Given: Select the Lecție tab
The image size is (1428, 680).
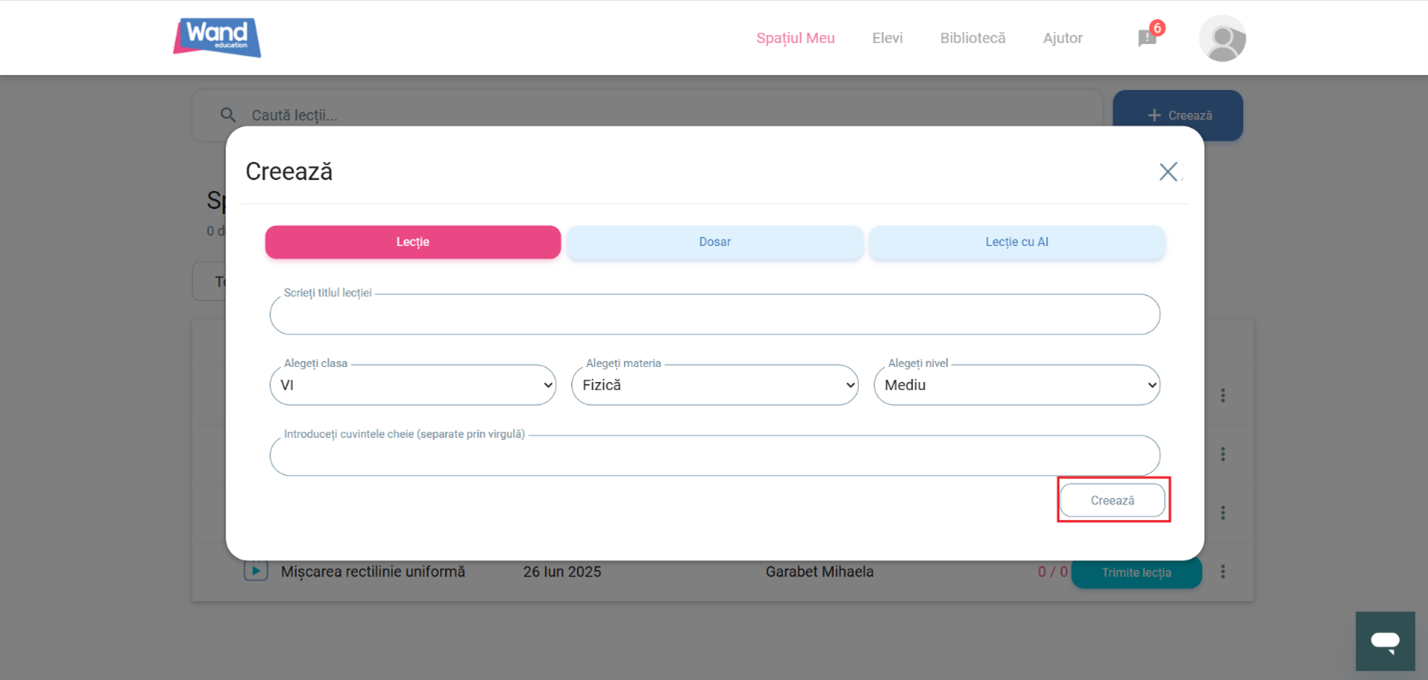Looking at the screenshot, I should click(x=412, y=242).
